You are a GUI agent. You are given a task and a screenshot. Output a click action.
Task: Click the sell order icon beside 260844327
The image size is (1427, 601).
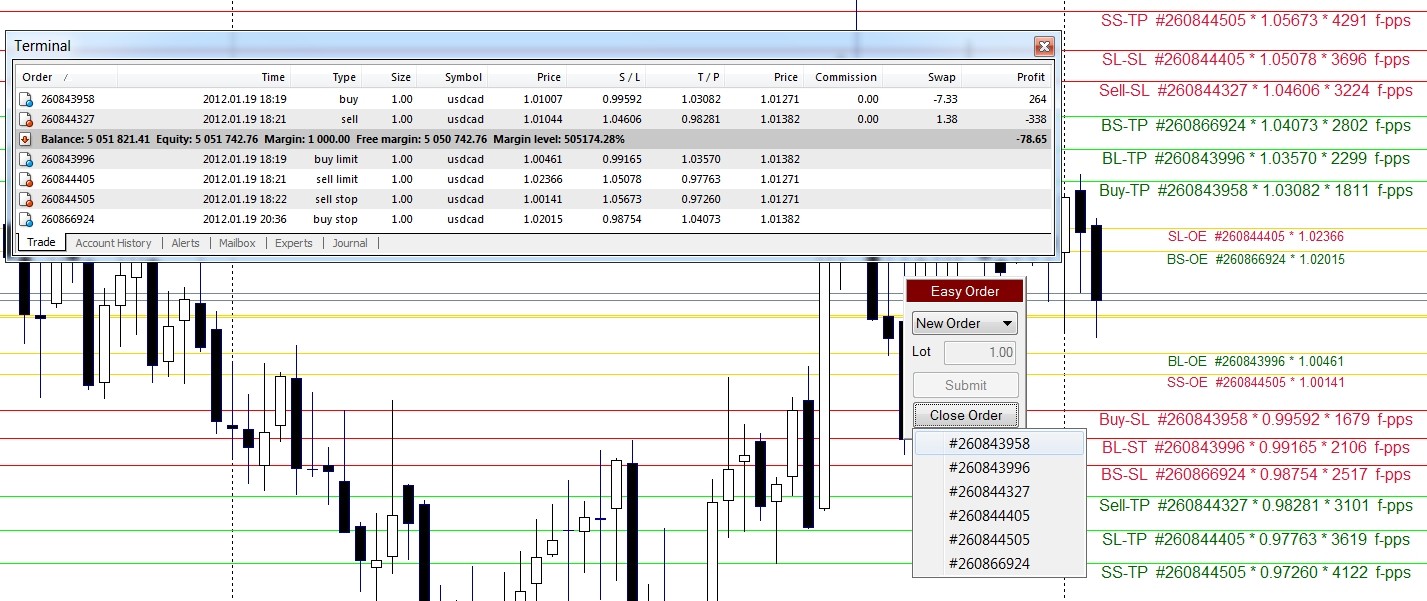[24, 119]
